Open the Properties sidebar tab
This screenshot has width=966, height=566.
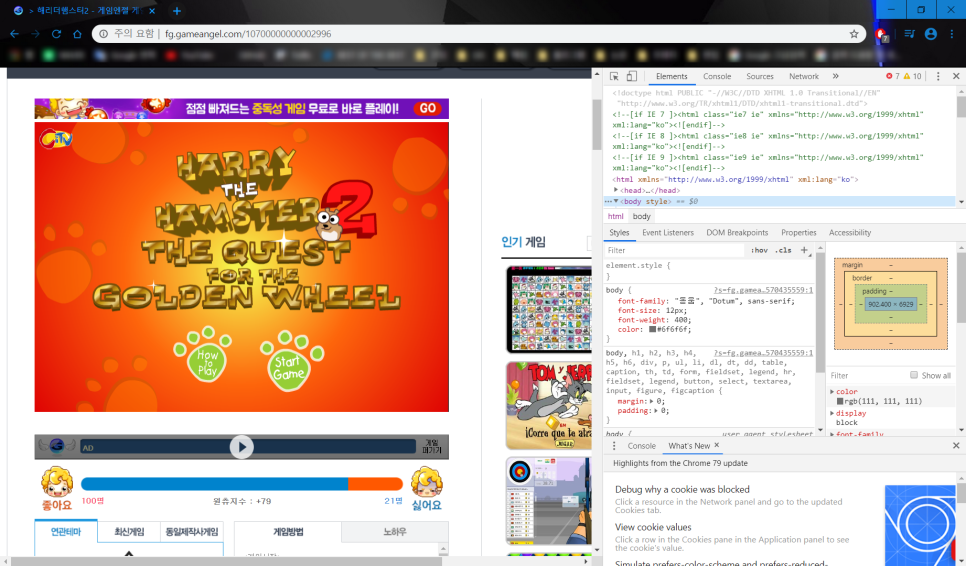point(798,233)
